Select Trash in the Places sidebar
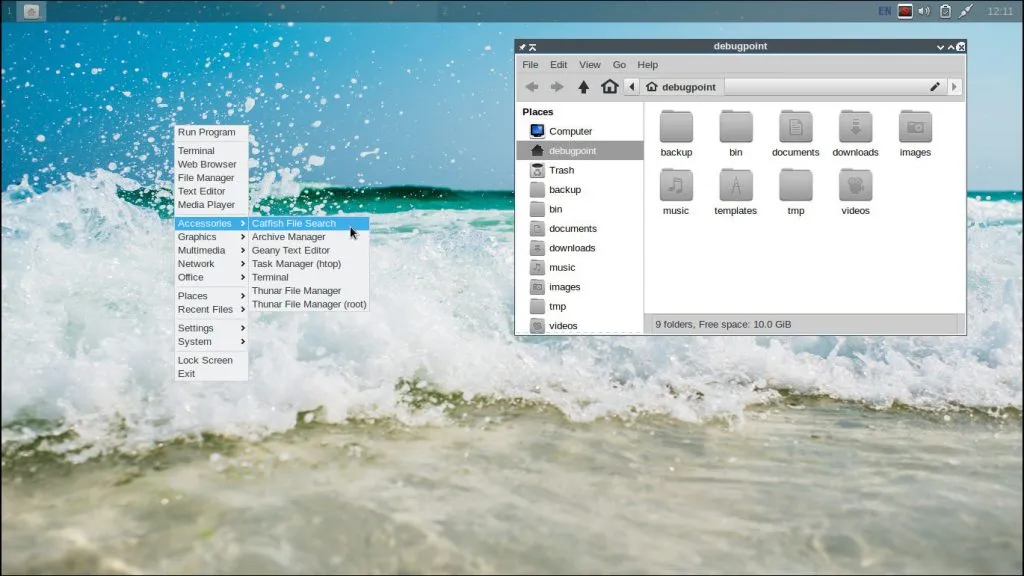 pyautogui.click(x=560, y=170)
